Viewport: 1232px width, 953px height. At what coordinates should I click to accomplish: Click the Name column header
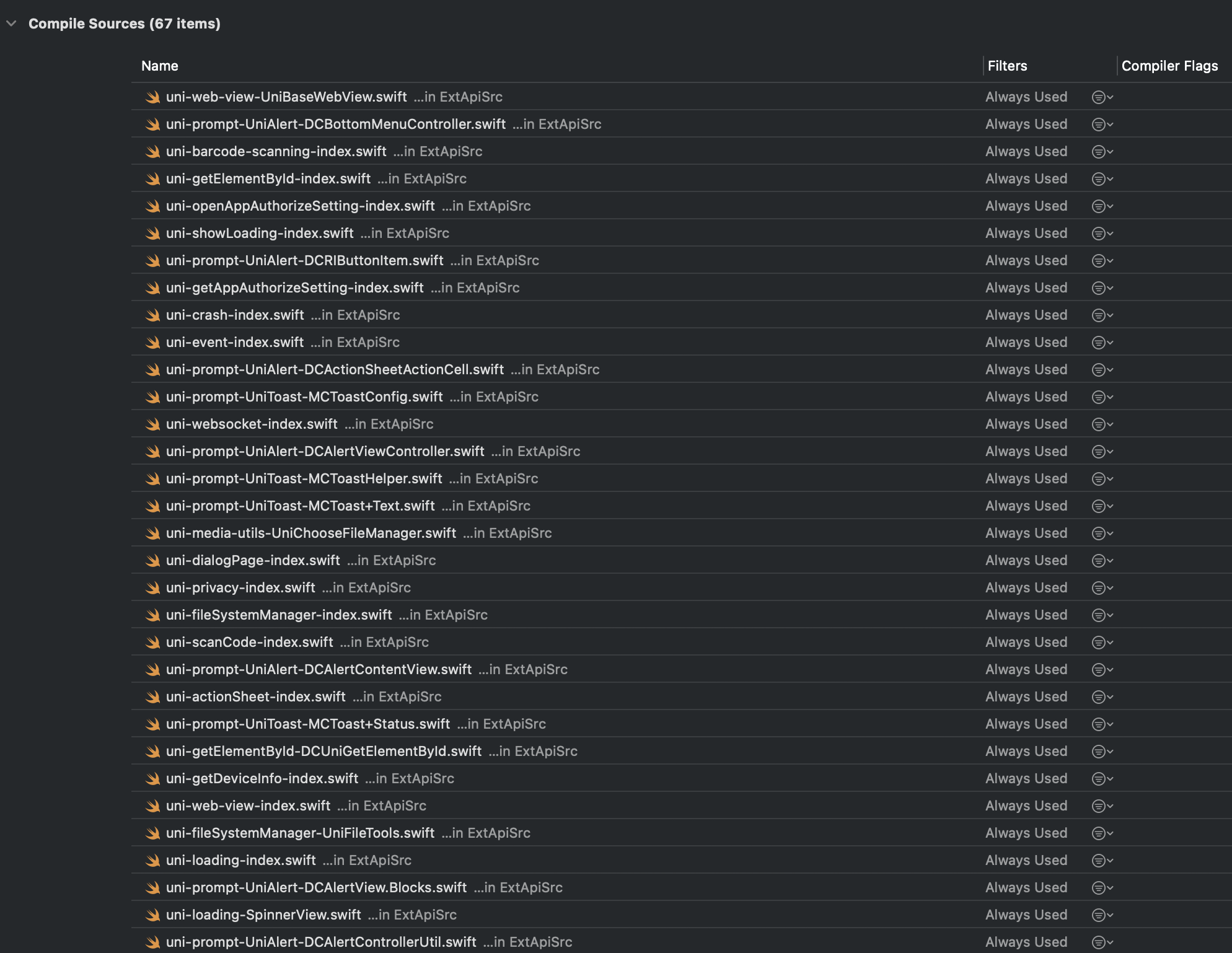tap(160, 66)
